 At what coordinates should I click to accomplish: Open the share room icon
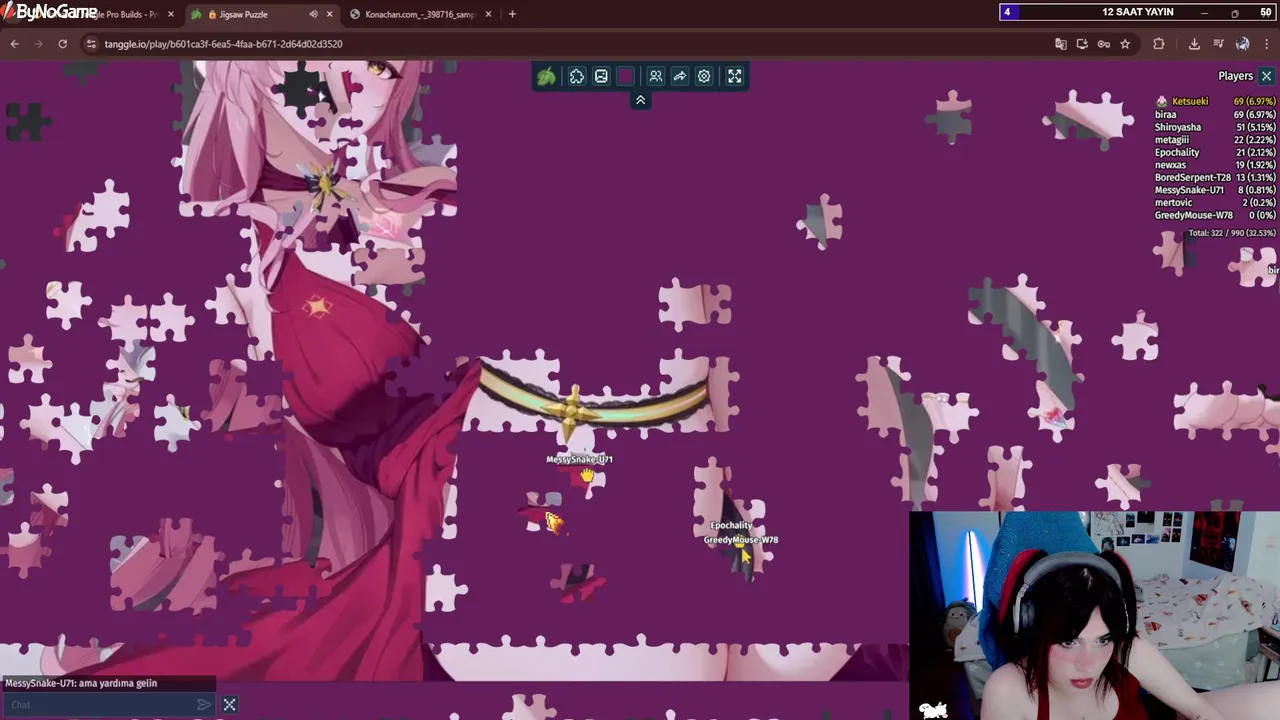pos(680,76)
